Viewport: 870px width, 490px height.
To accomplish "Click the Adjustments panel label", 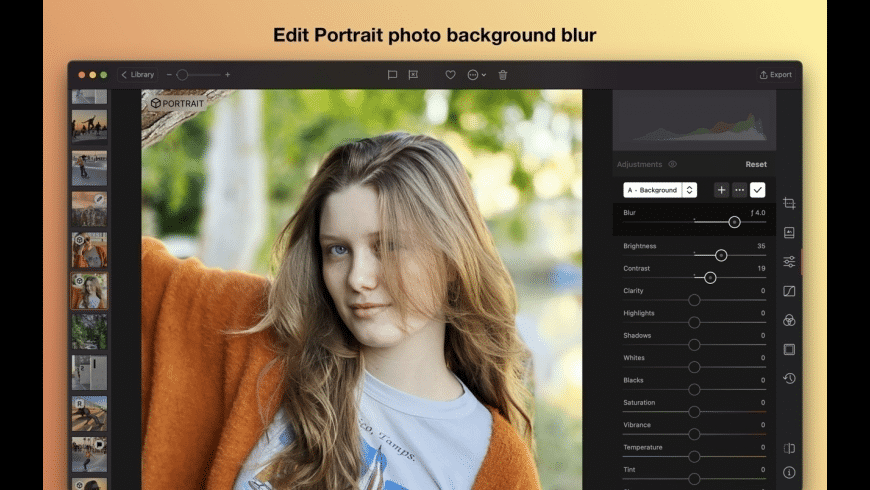I will (639, 164).
